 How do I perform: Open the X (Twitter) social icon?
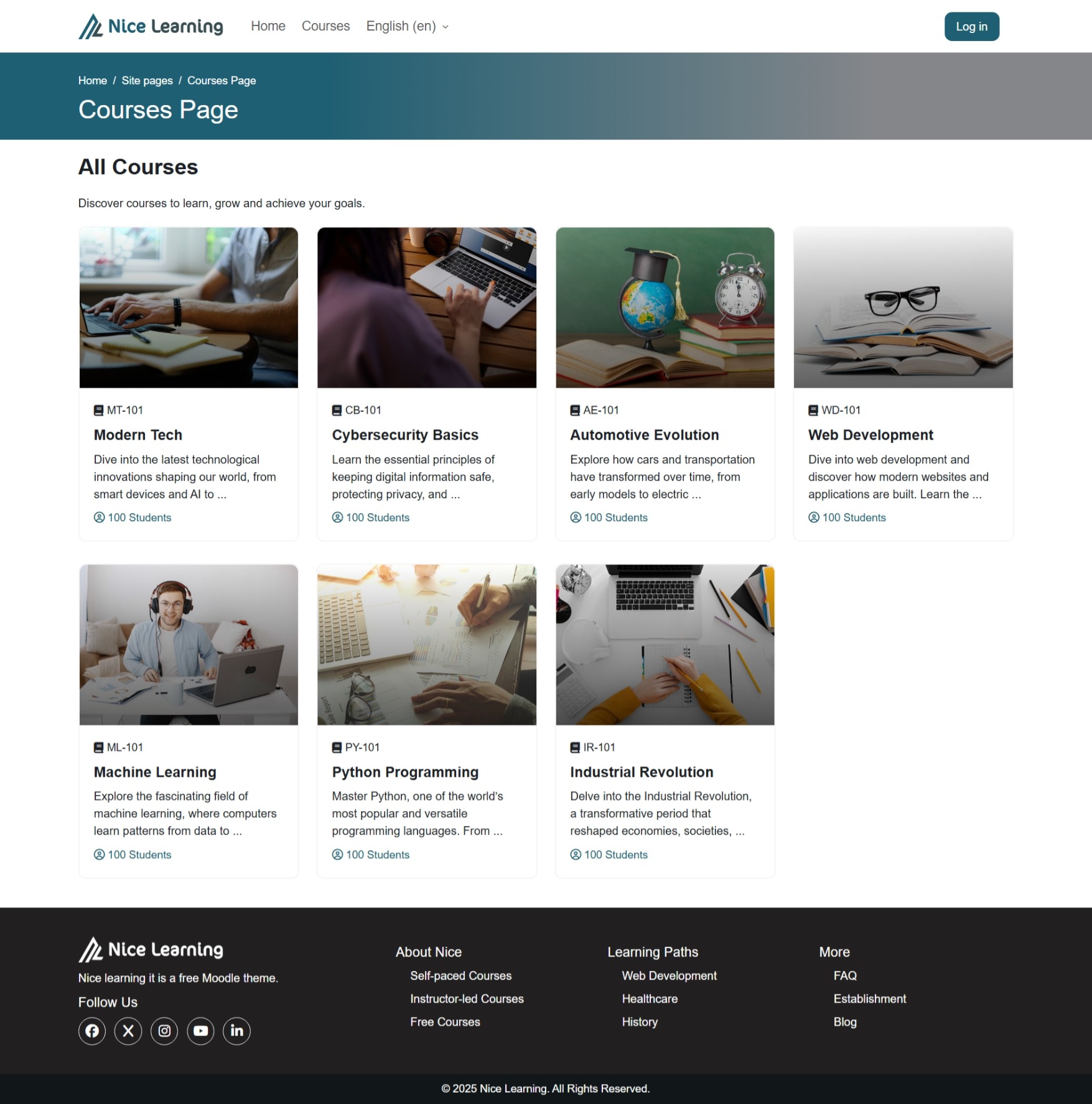point(128,1031)
